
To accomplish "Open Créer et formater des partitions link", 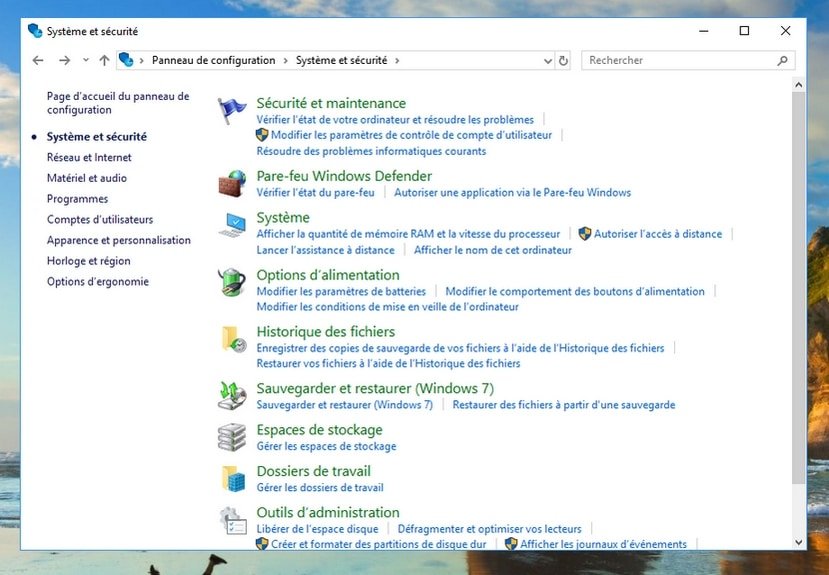I will 379,544.
